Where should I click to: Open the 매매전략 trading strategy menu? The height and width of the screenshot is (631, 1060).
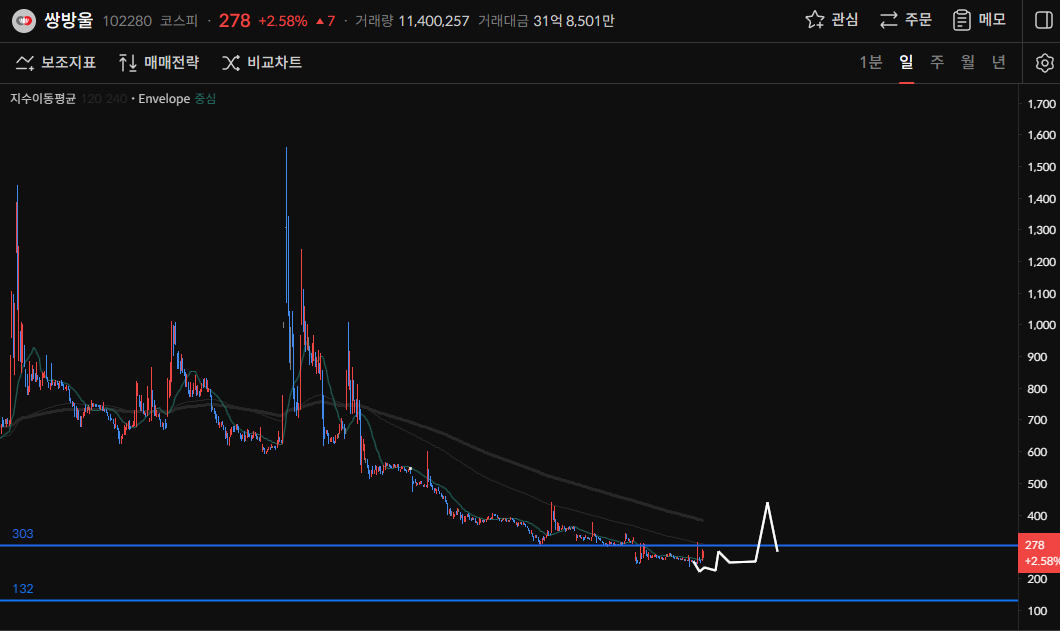[x=158, y=63]
